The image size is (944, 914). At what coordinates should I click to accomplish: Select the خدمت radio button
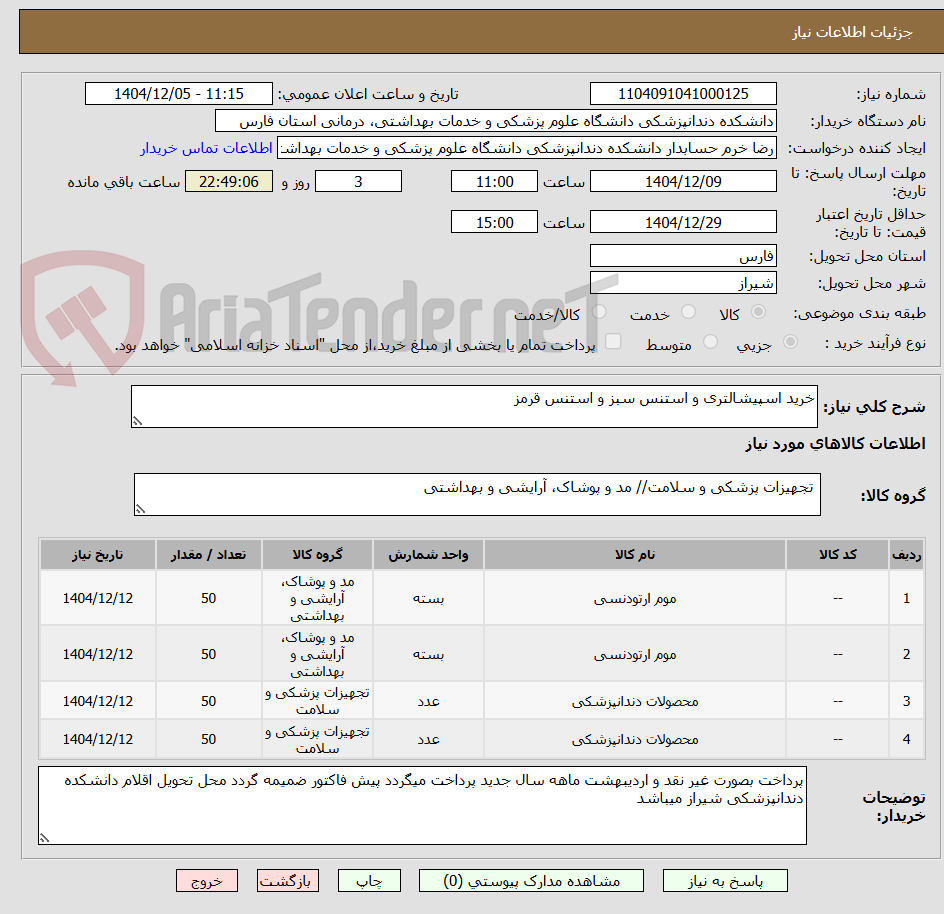688,312
